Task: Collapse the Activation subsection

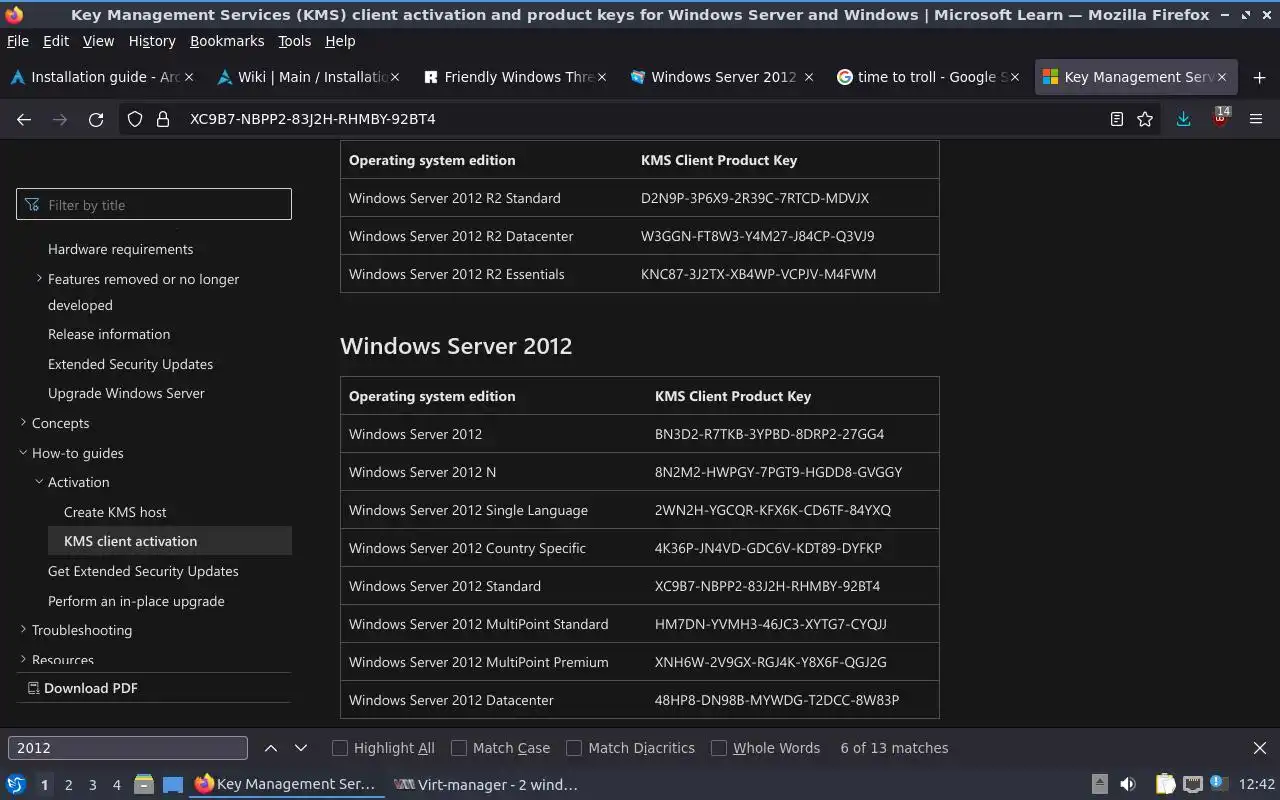Action: [39, 482]
